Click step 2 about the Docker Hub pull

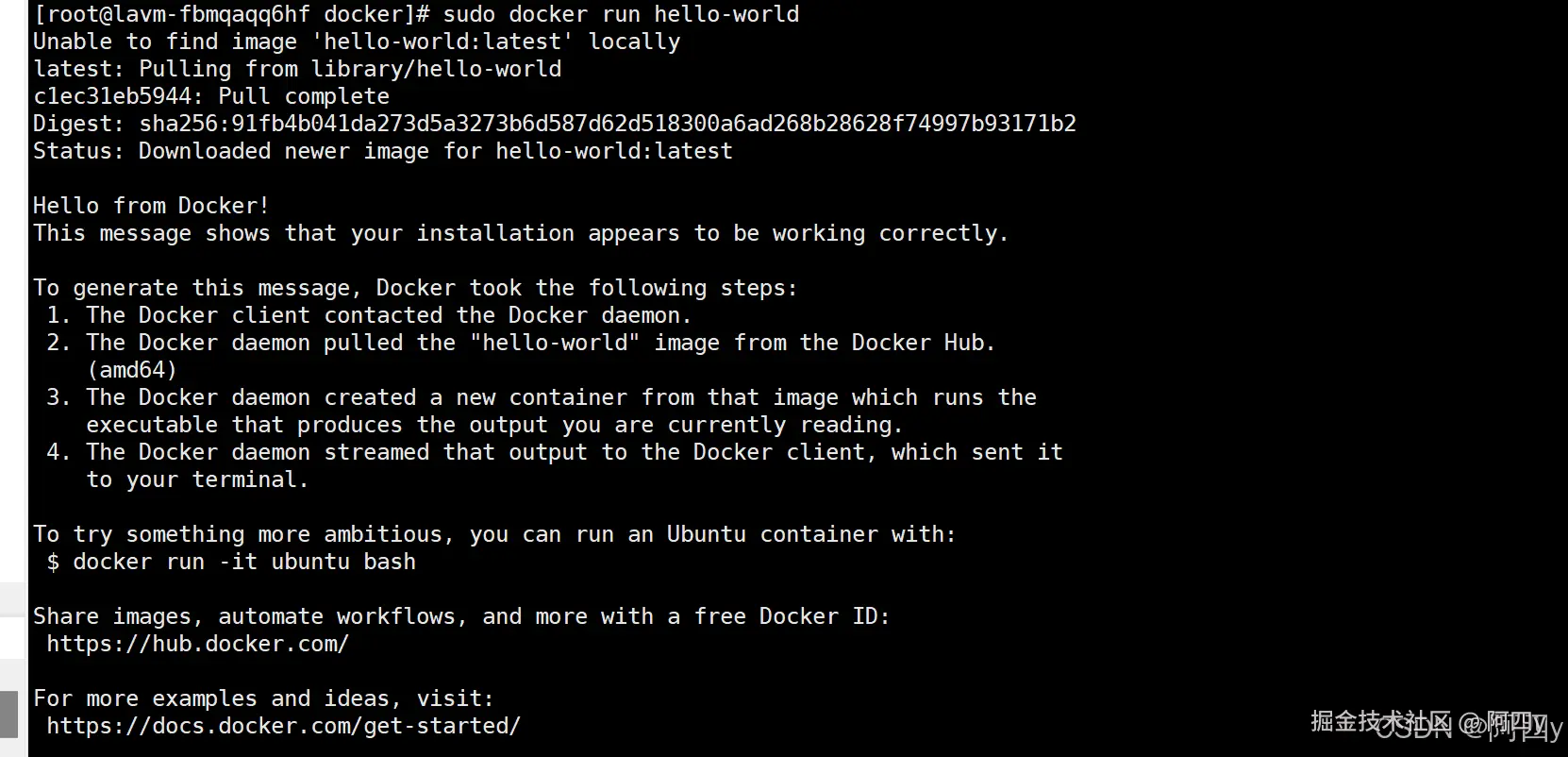tap(521, 344)
